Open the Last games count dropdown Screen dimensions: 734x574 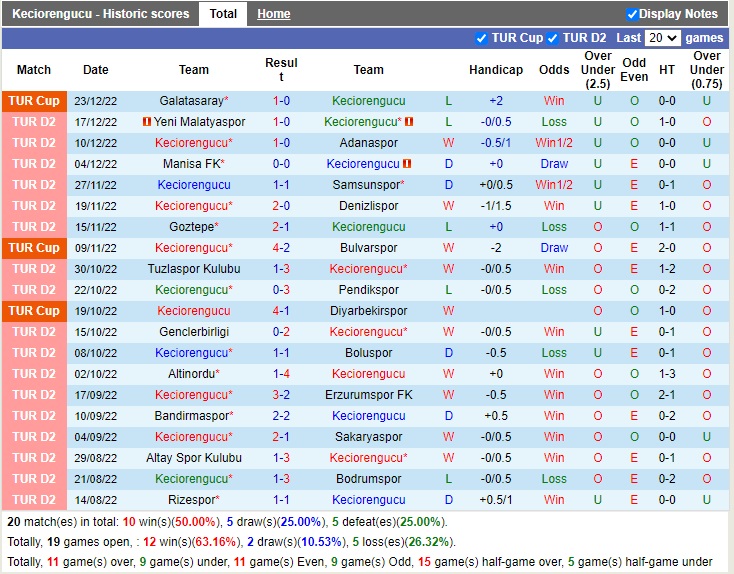click(x=662, y=38)
